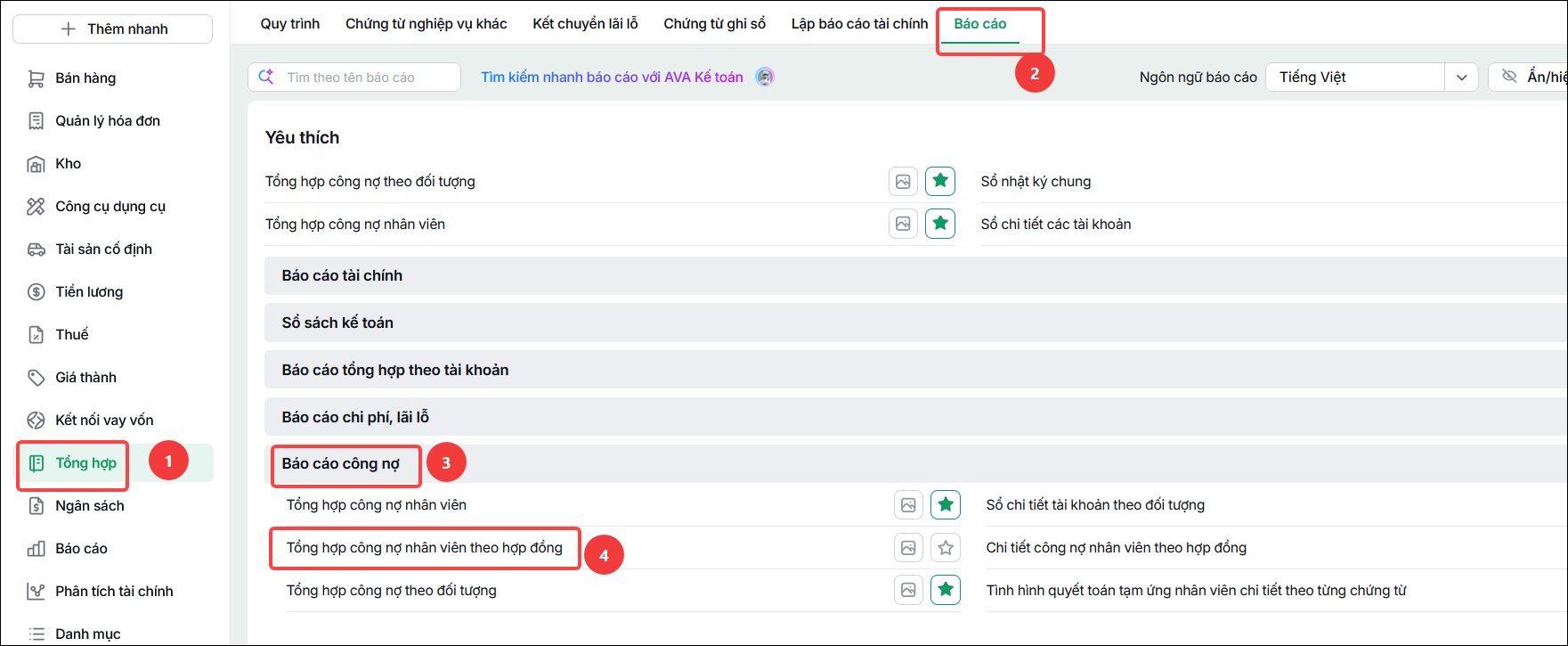Screen dimensions: 1568x646
Task: Favorite Tổng hợp công nợ nhân viên theo hợp đồng star
Action: point(946,548)
